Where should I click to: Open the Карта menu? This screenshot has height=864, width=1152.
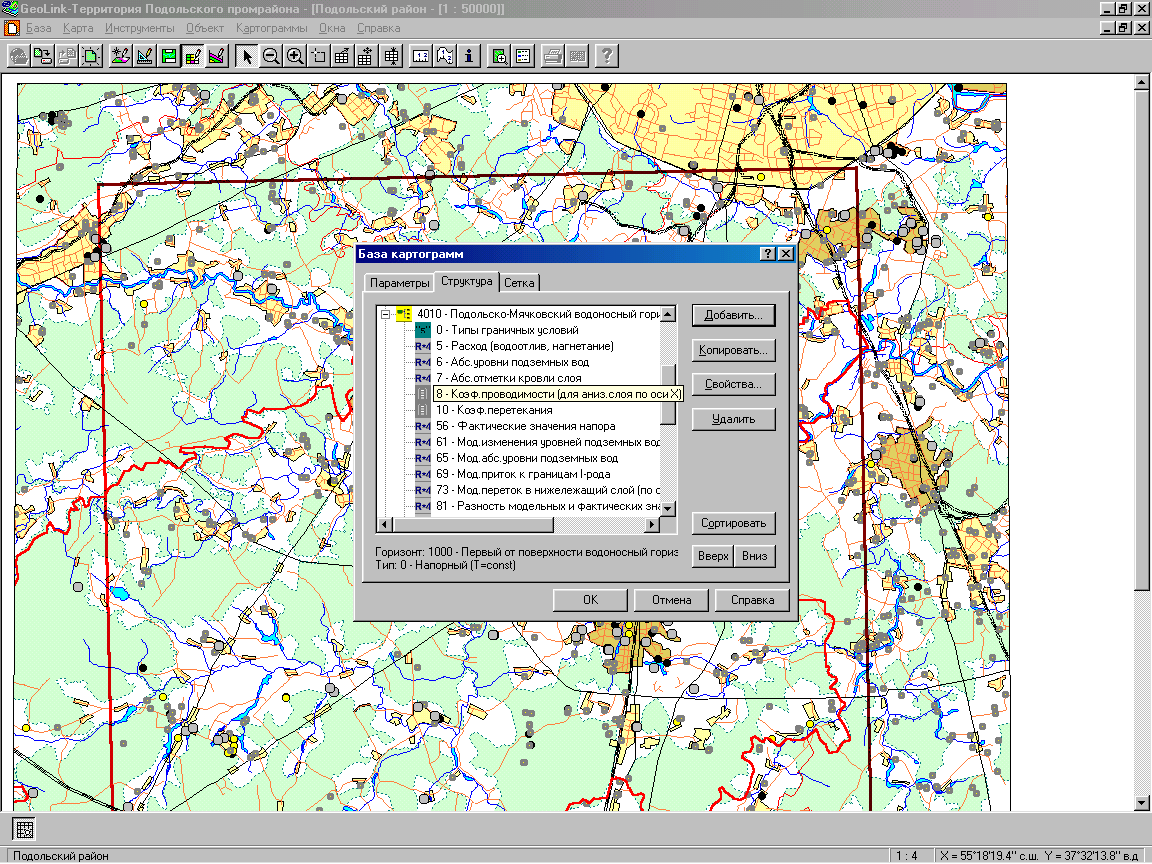click(78, 28)
